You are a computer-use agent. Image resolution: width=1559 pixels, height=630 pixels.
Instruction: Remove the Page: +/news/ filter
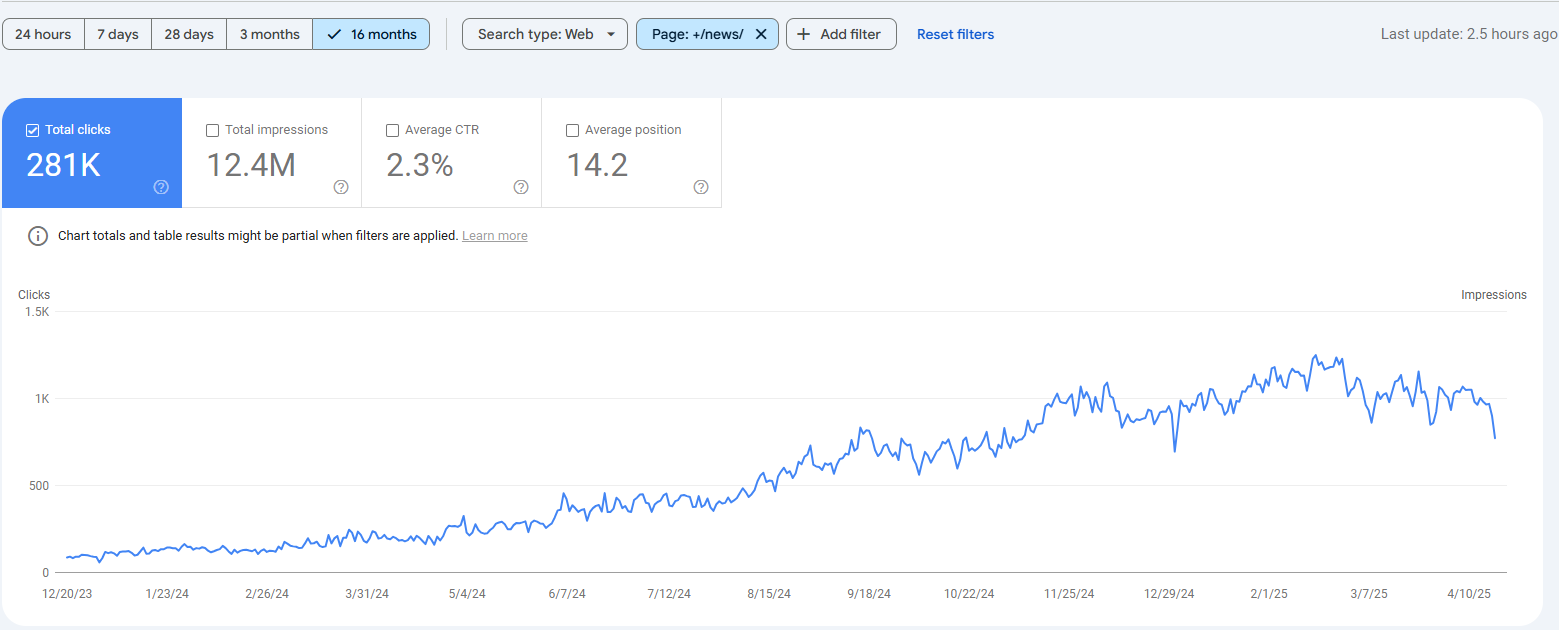point(761,34)
